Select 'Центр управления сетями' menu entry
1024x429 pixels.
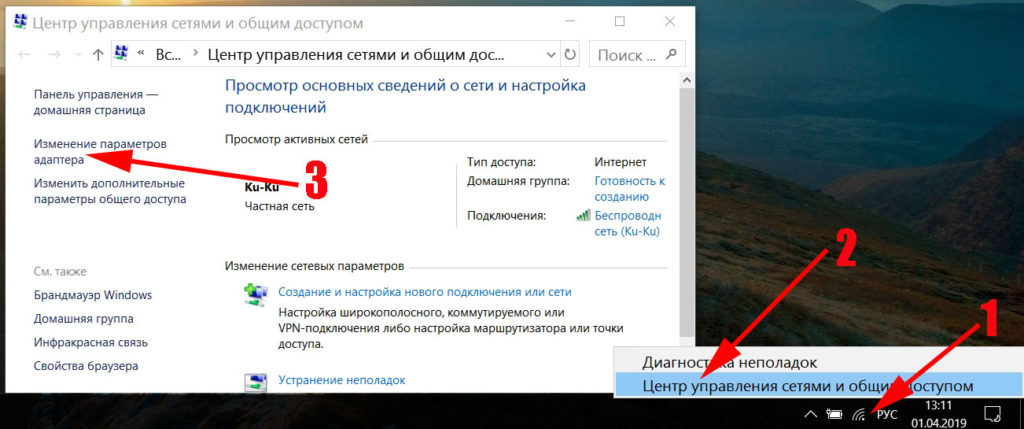pos(807,385)
